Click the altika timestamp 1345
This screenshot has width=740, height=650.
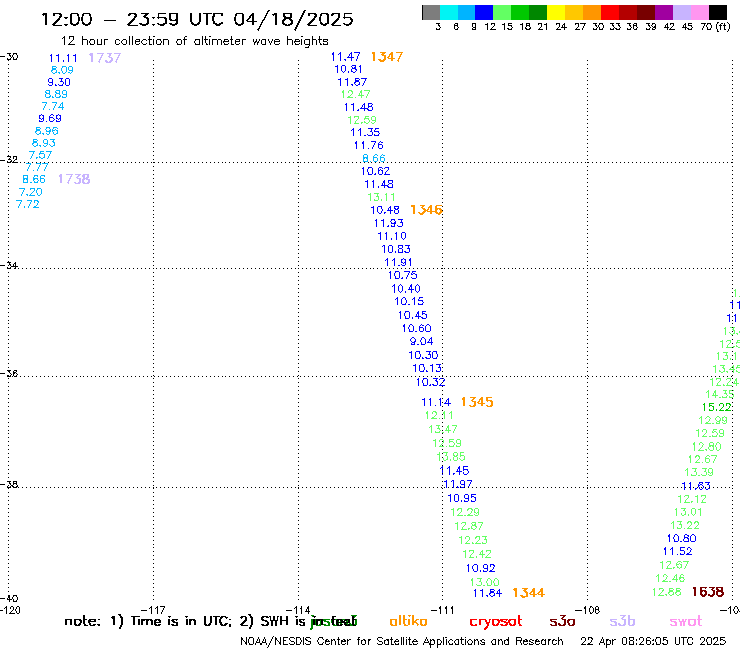pyautogui.click(x=477, y=402)
